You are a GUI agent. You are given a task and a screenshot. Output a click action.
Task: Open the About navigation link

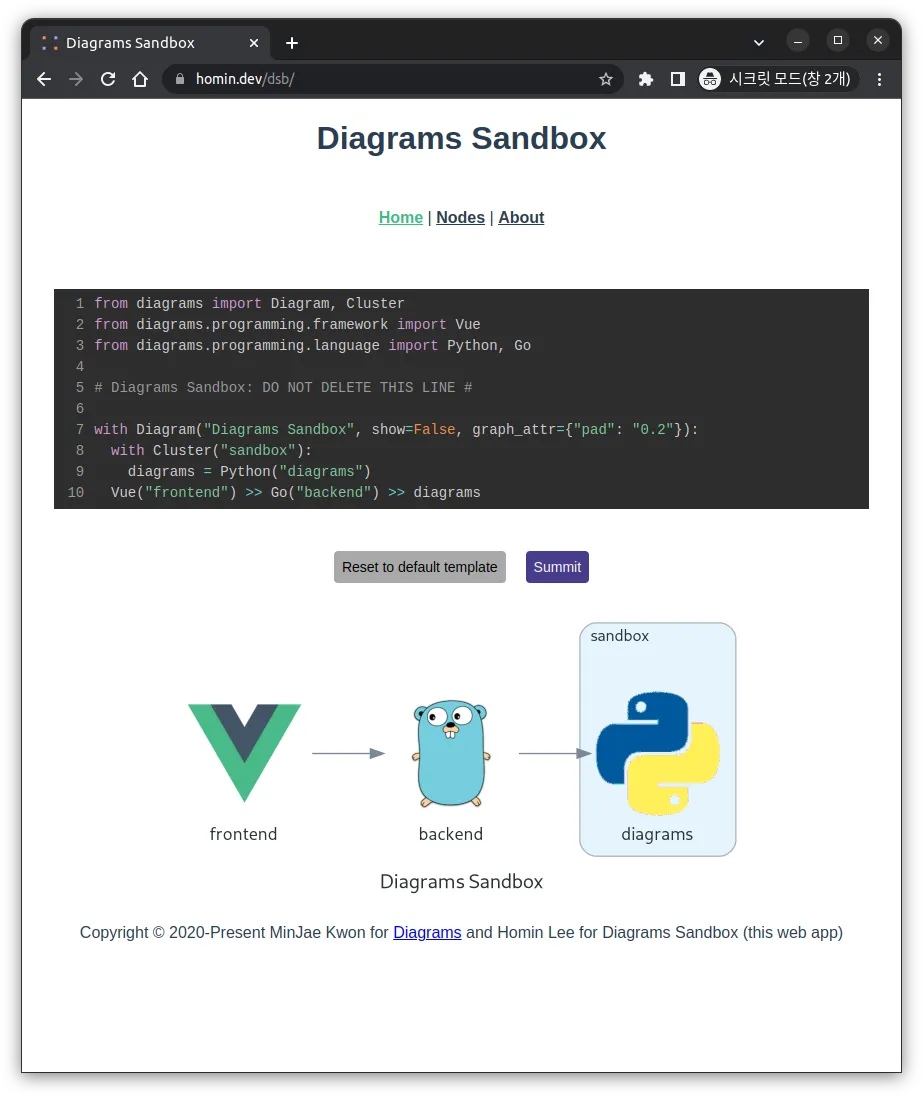coord(521,218)
